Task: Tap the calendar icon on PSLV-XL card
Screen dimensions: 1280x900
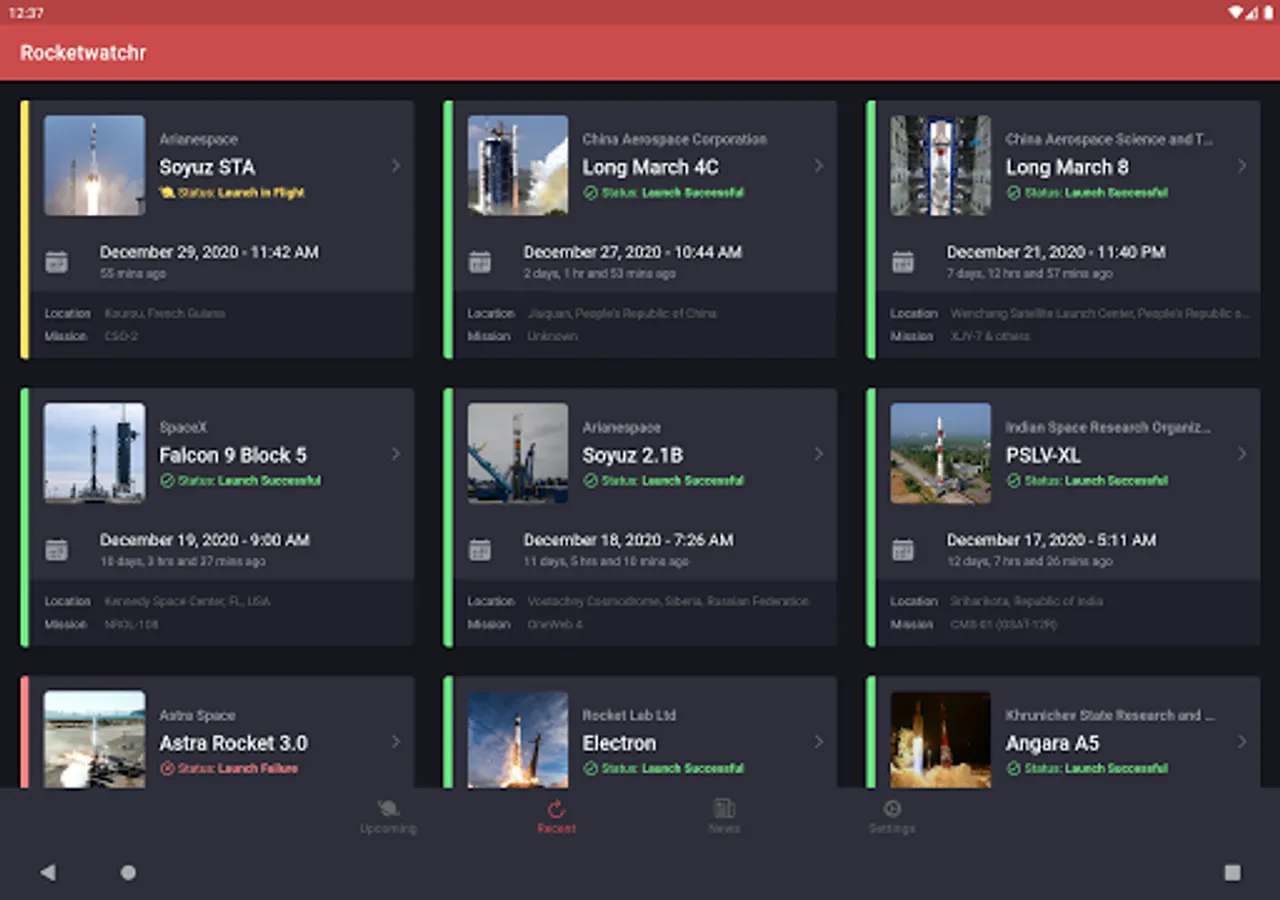Action: 903,550
